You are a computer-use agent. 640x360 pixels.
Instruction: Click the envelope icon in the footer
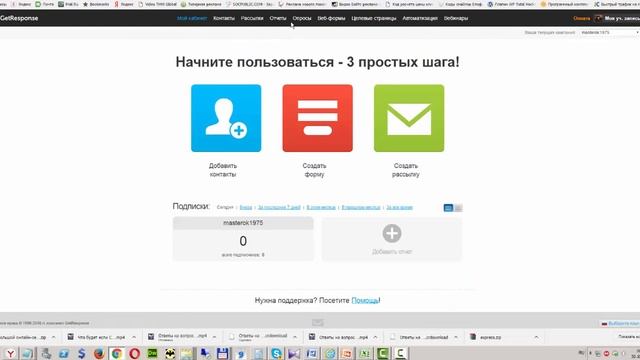click(318, 323)
